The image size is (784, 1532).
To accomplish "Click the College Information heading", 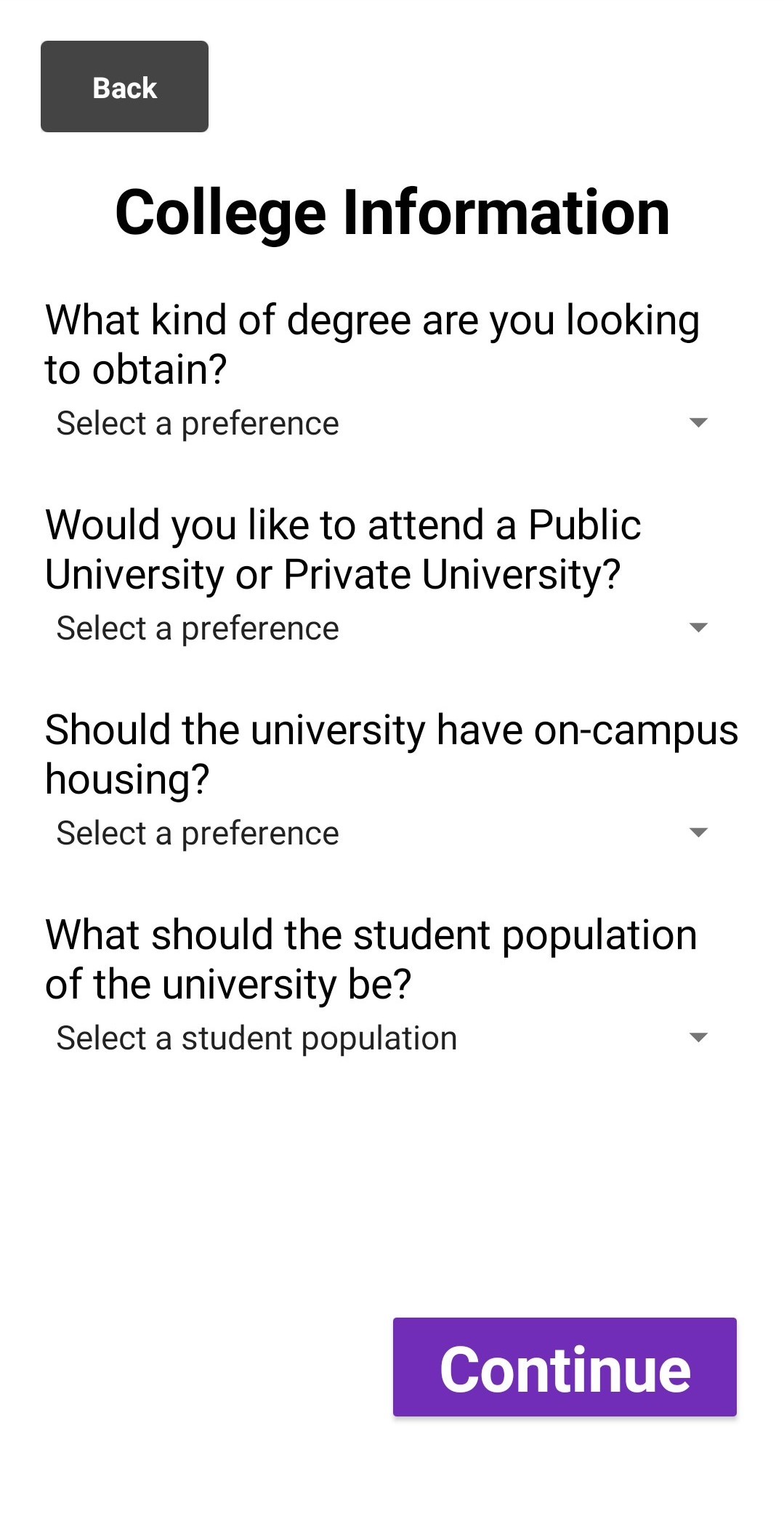I will 392,213.
